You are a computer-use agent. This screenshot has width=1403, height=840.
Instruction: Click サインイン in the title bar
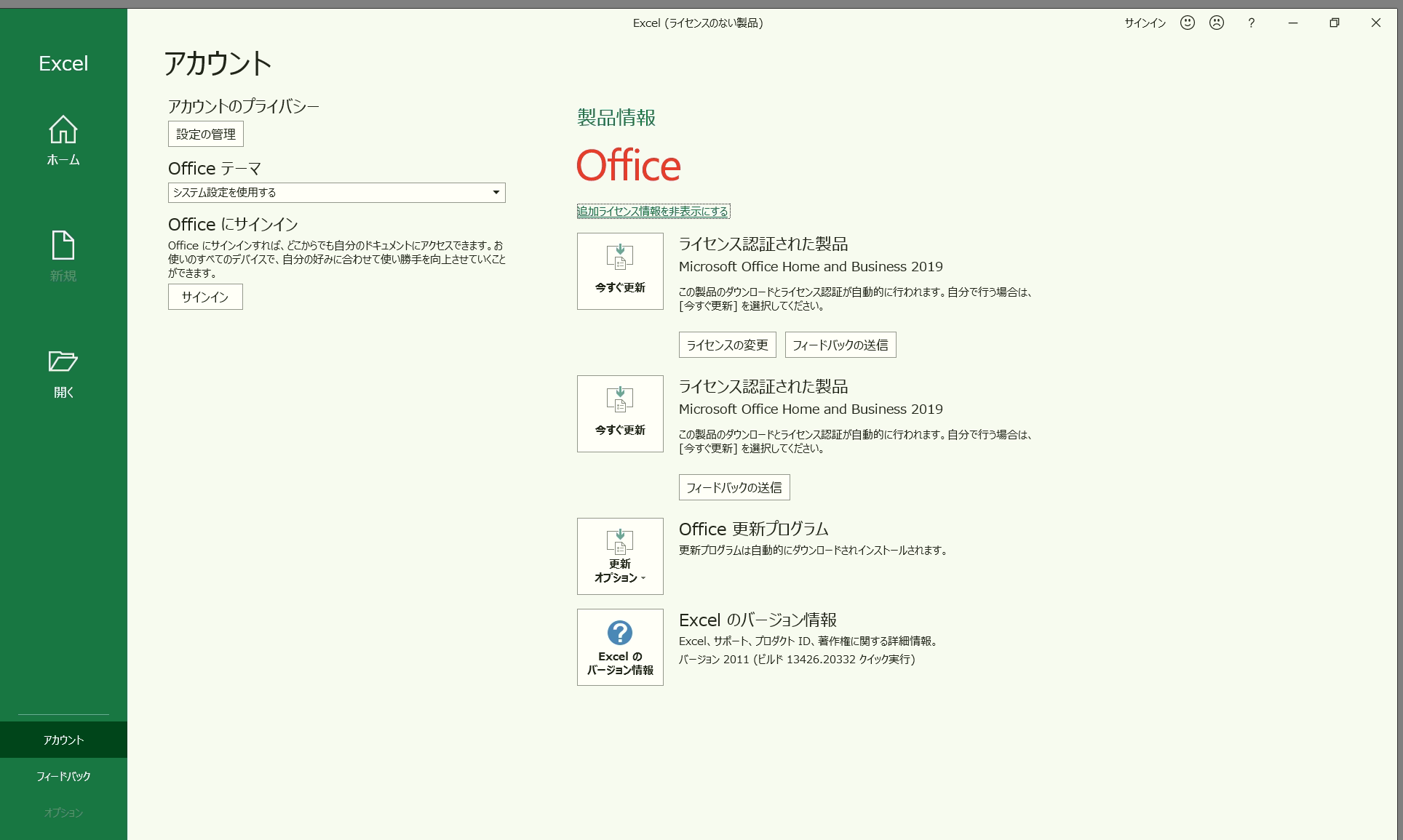coord(1145,23)
